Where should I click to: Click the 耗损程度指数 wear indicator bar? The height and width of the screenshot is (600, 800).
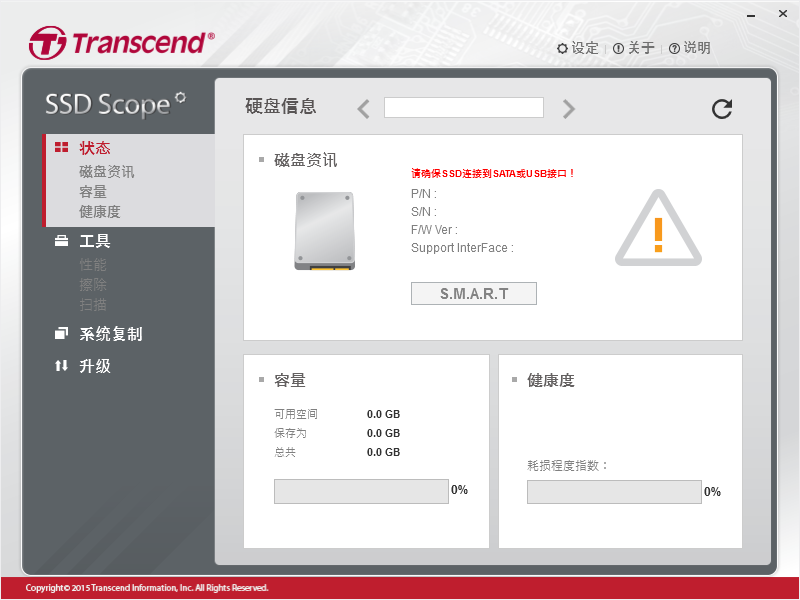(613, 491)
